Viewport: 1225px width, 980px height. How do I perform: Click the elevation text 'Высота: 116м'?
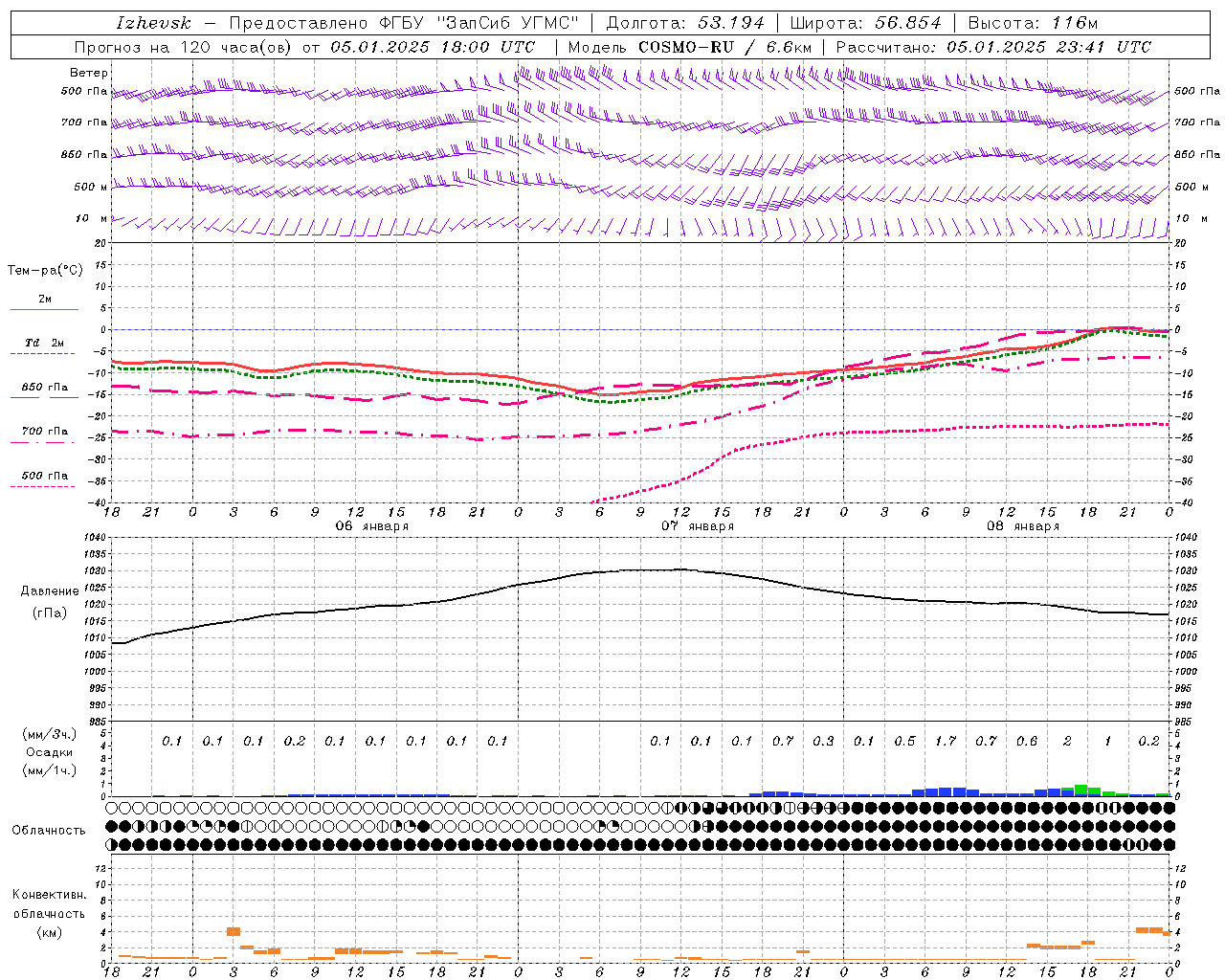pos(1033,23)
